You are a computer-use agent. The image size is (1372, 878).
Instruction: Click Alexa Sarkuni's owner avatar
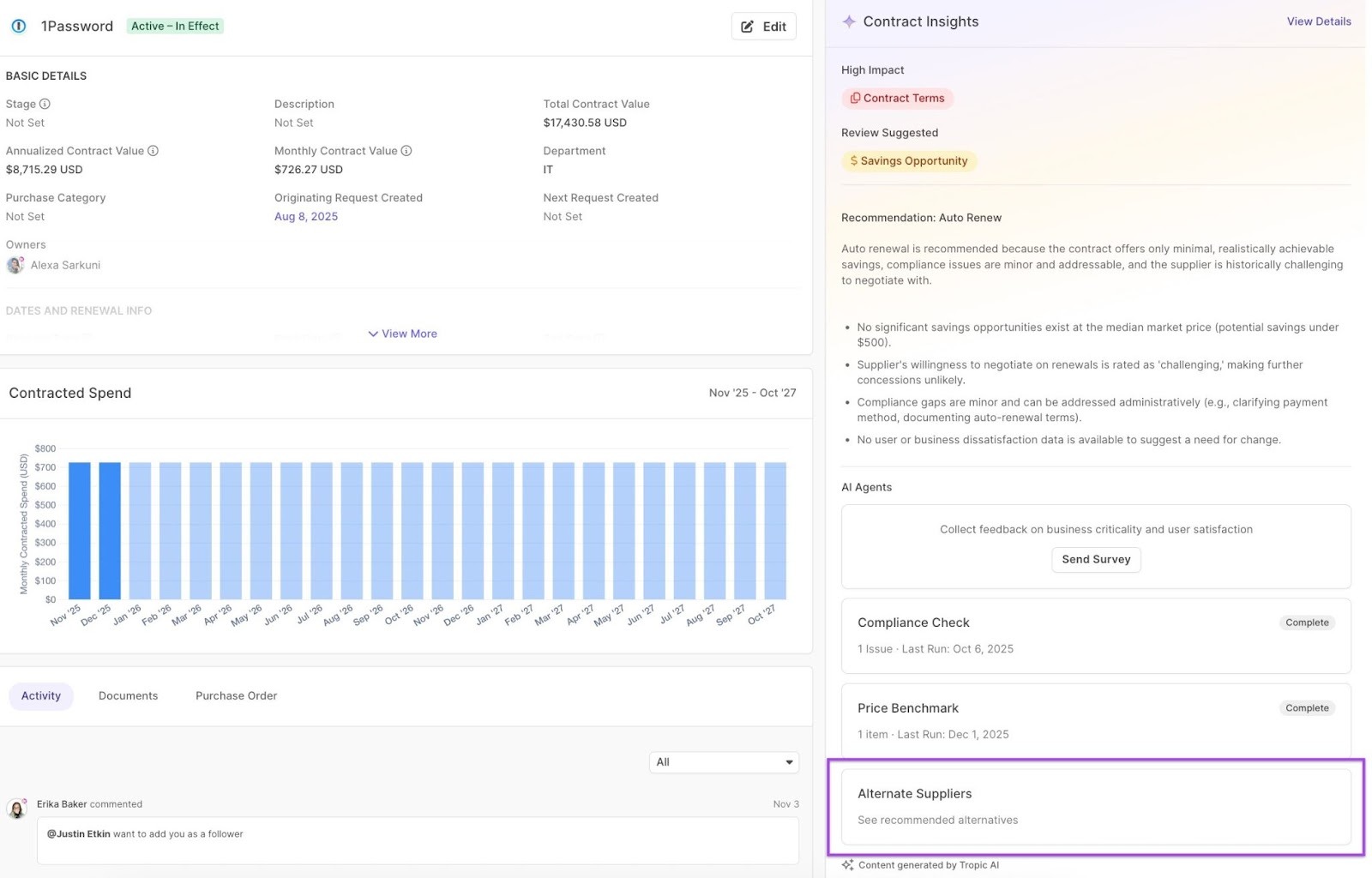pyautogui.click(x=15, y=266)
